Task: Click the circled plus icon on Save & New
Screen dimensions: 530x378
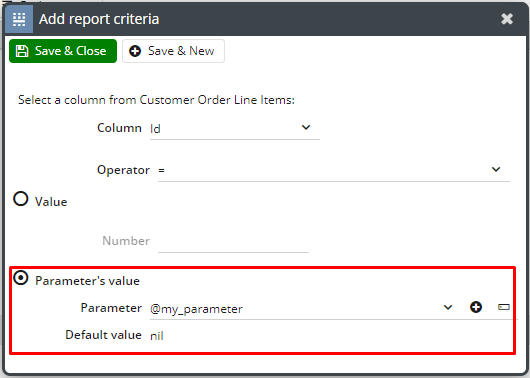Action: click(x=135, y=51)
